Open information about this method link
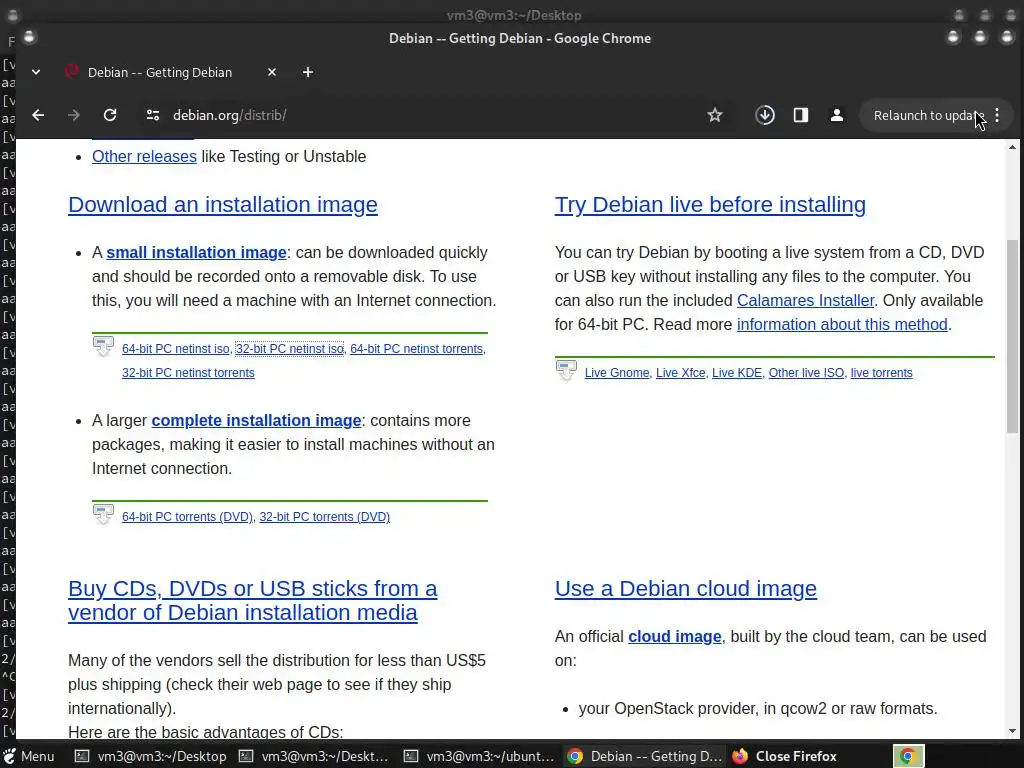Image resolution: width=1024 pixels, height=768 pixels. click(x=842, y=325)
